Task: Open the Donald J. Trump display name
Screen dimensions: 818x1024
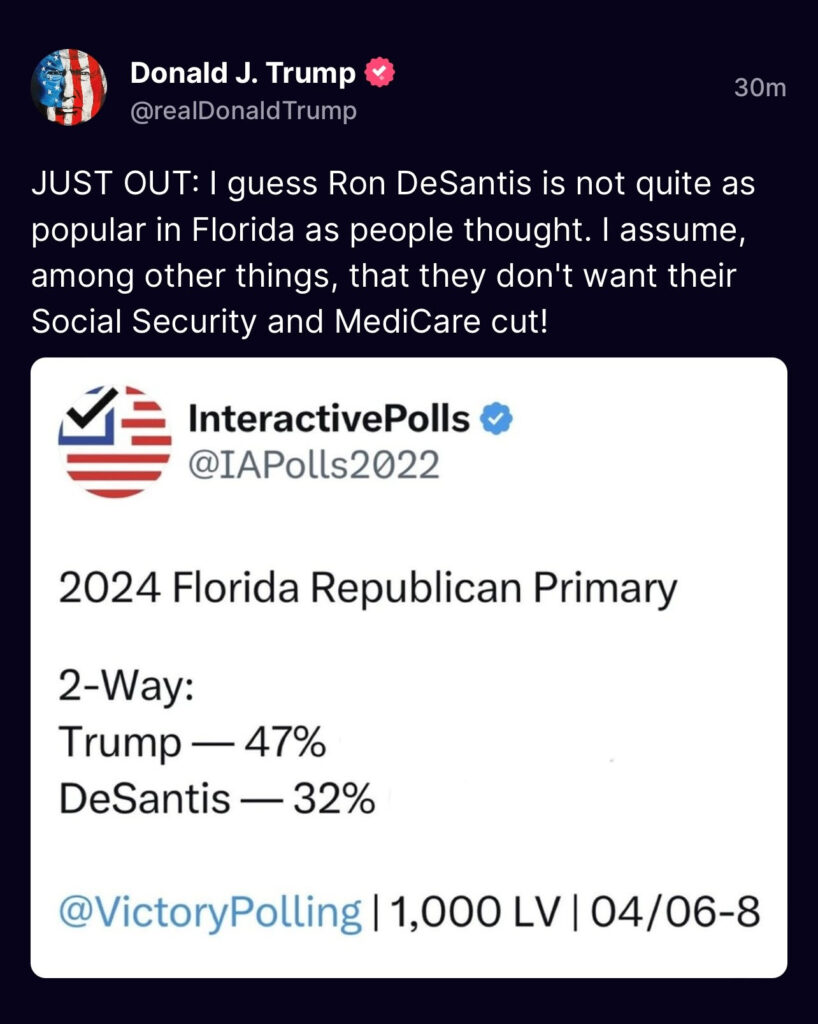Action: pyautogui.click(x=243, y=72)
